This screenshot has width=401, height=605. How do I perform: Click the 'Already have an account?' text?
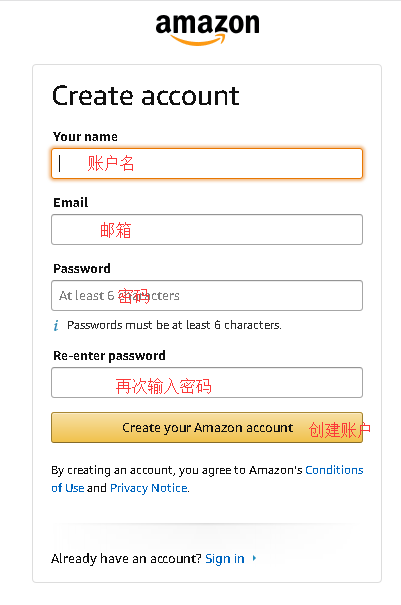126,559
